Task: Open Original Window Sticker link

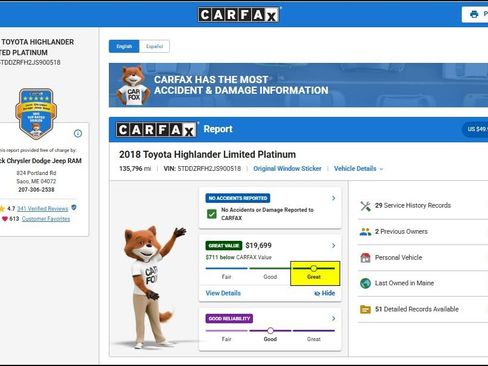Action: pyautogui.click(x=287, y=169)
